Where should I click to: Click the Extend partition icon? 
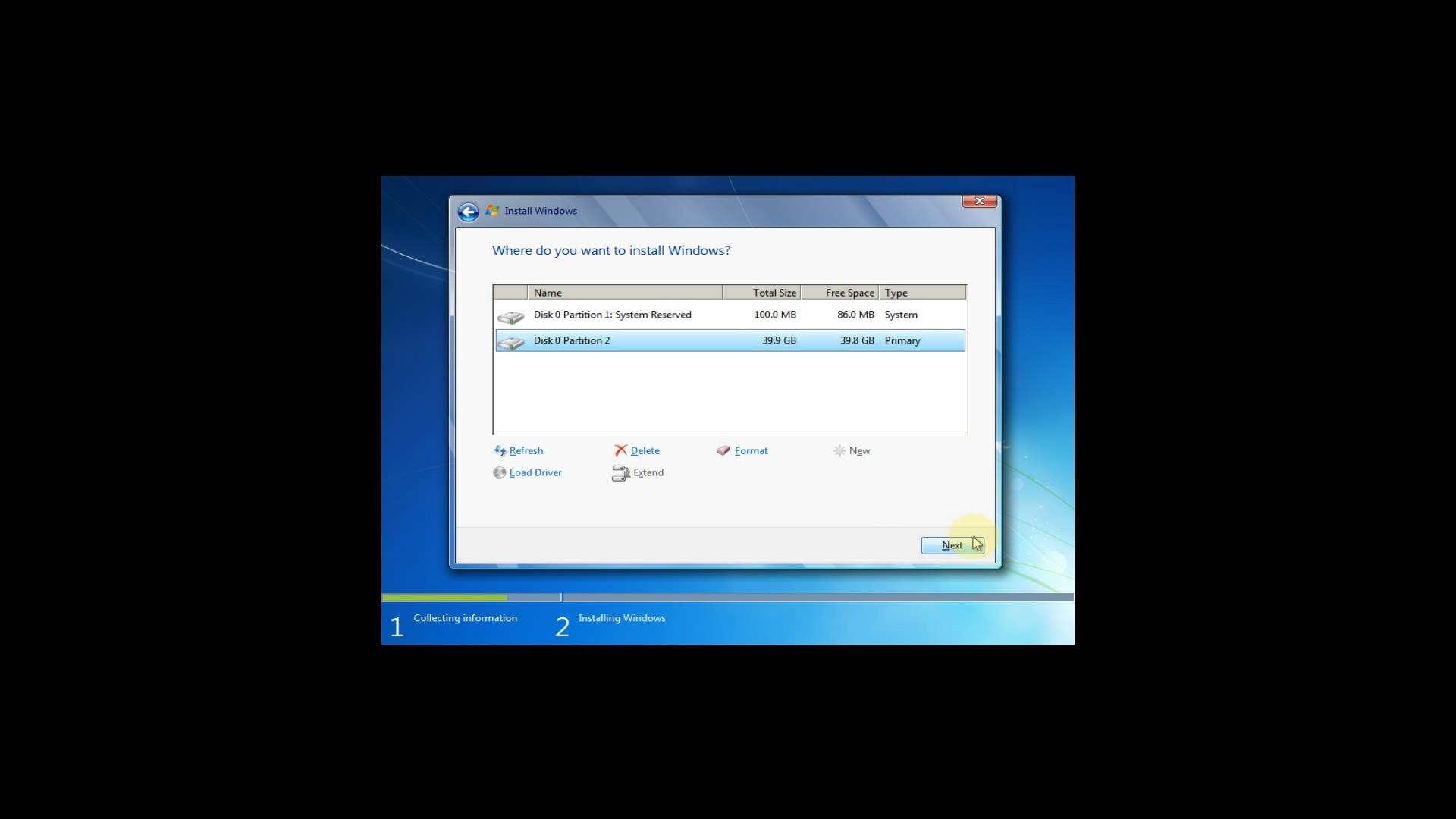[620, 473]
